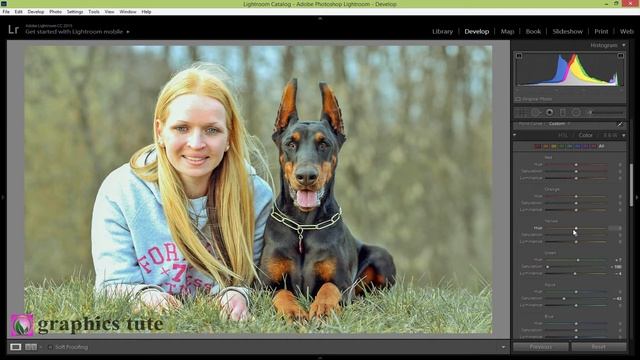This screenshot has height=360, width=640.
Task: Select the green color swatch
Action: click(x=562, y=146)
